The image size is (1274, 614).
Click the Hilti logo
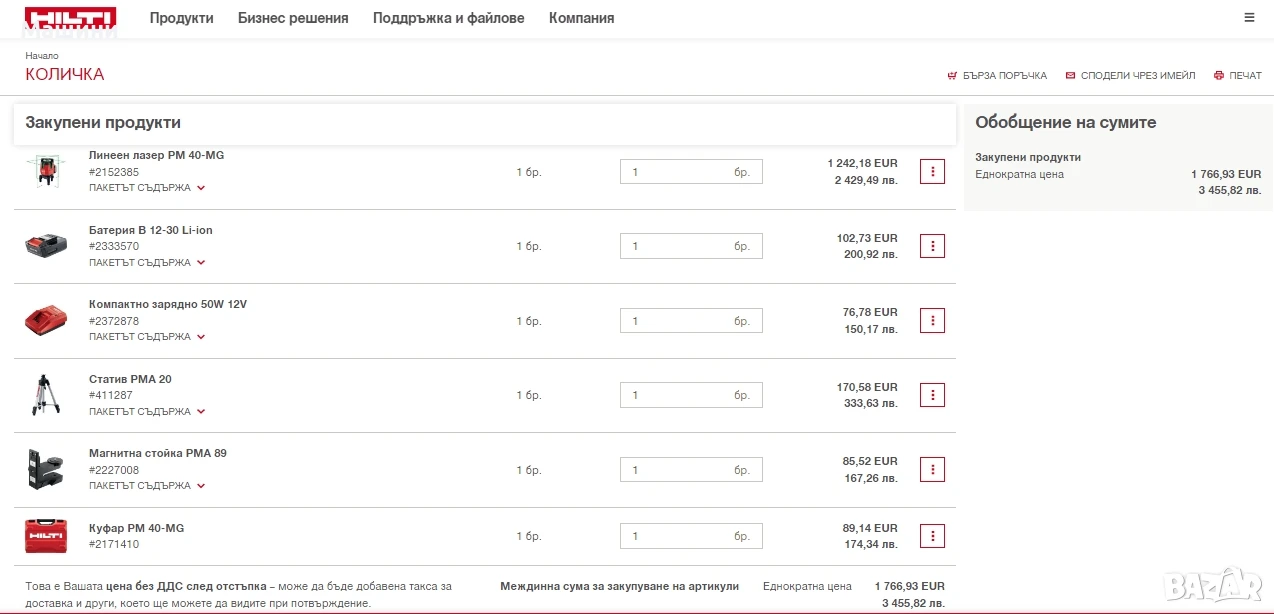[71, 18]
